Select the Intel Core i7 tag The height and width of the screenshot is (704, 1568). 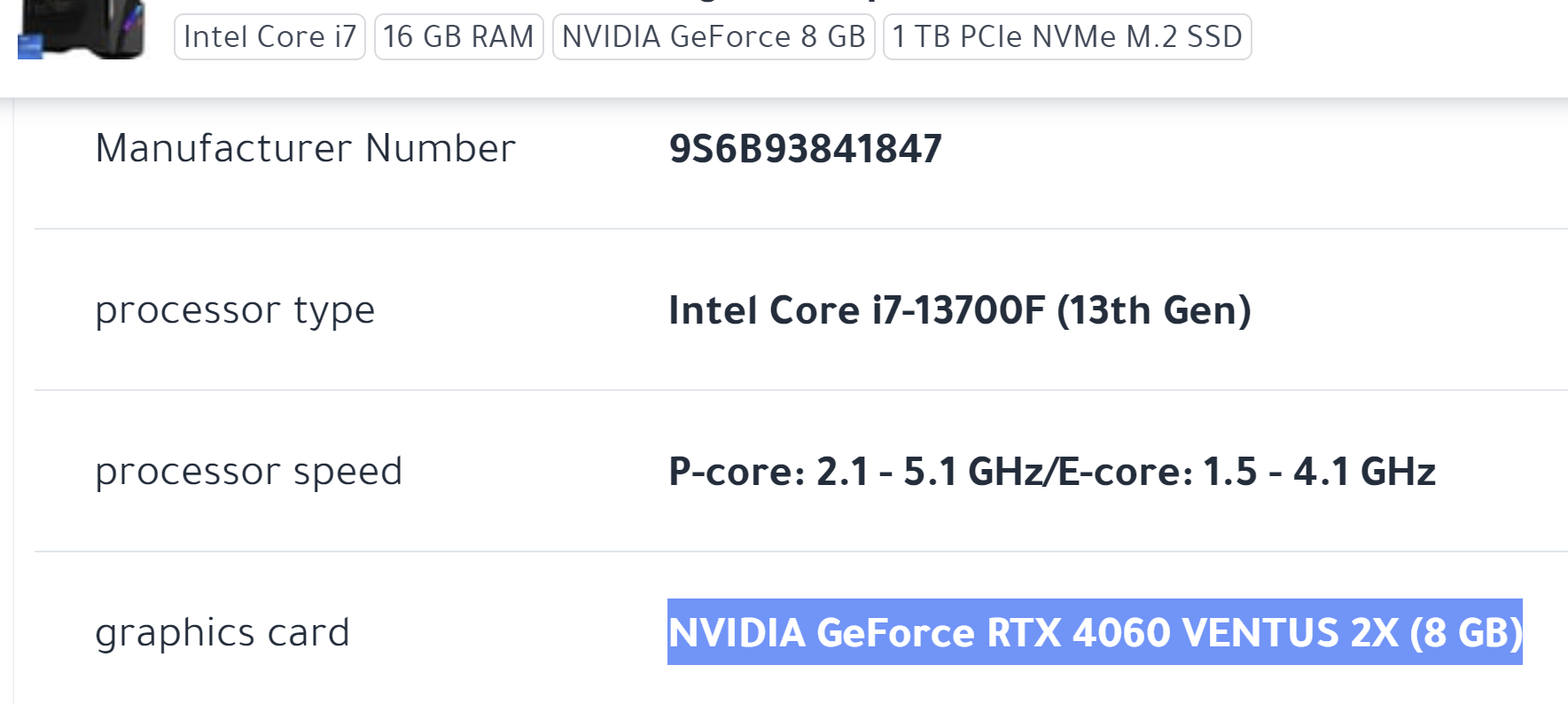pyautogui.click(x=269, y=37)
